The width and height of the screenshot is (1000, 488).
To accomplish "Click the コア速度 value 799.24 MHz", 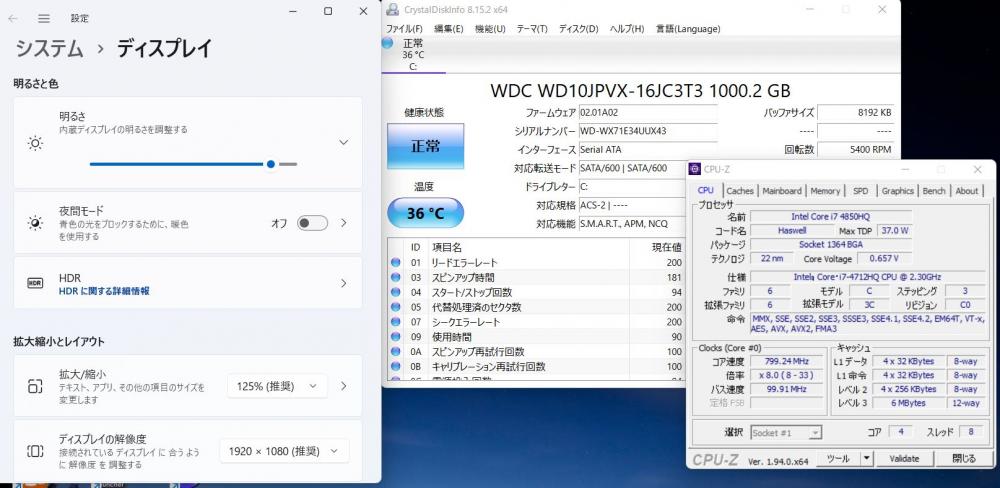I will coord(786,360).
